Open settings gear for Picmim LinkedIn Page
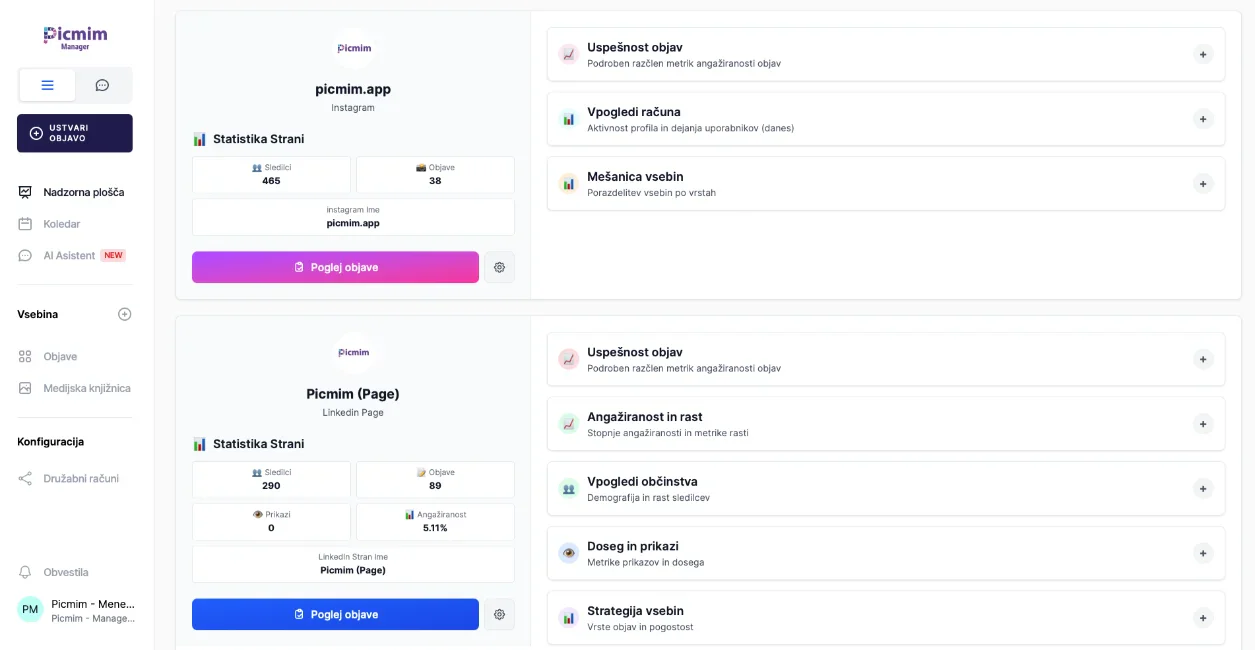 pos(499,614)
